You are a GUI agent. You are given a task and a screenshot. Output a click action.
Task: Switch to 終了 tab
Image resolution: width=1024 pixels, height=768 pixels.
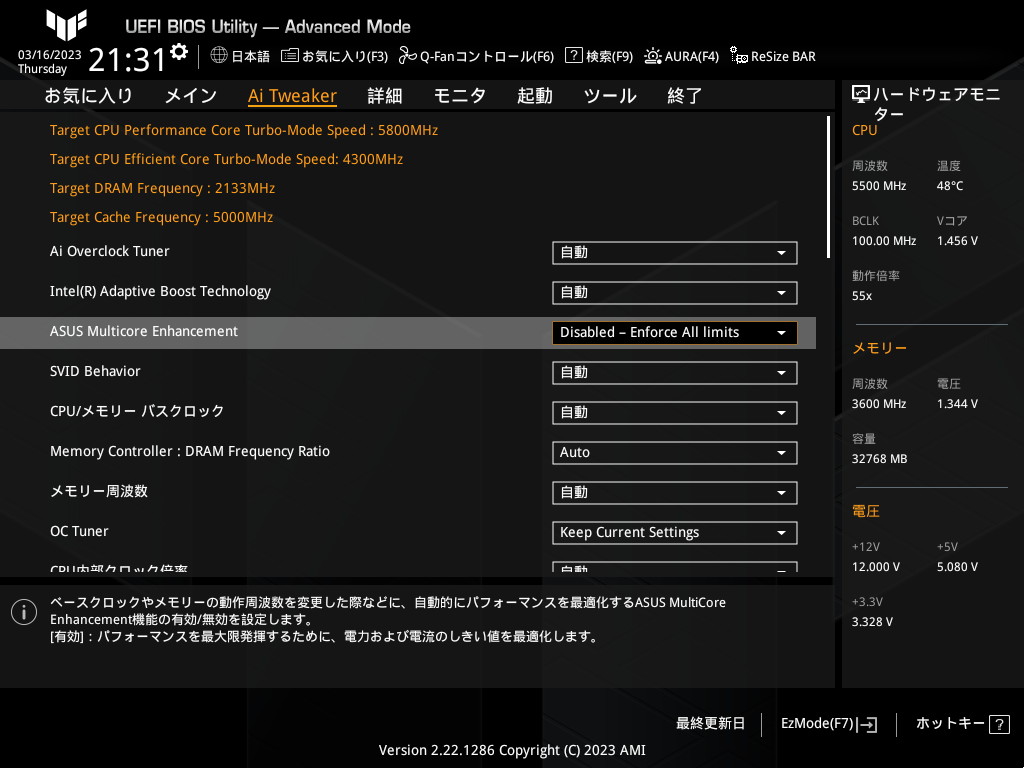pos(684,95)
